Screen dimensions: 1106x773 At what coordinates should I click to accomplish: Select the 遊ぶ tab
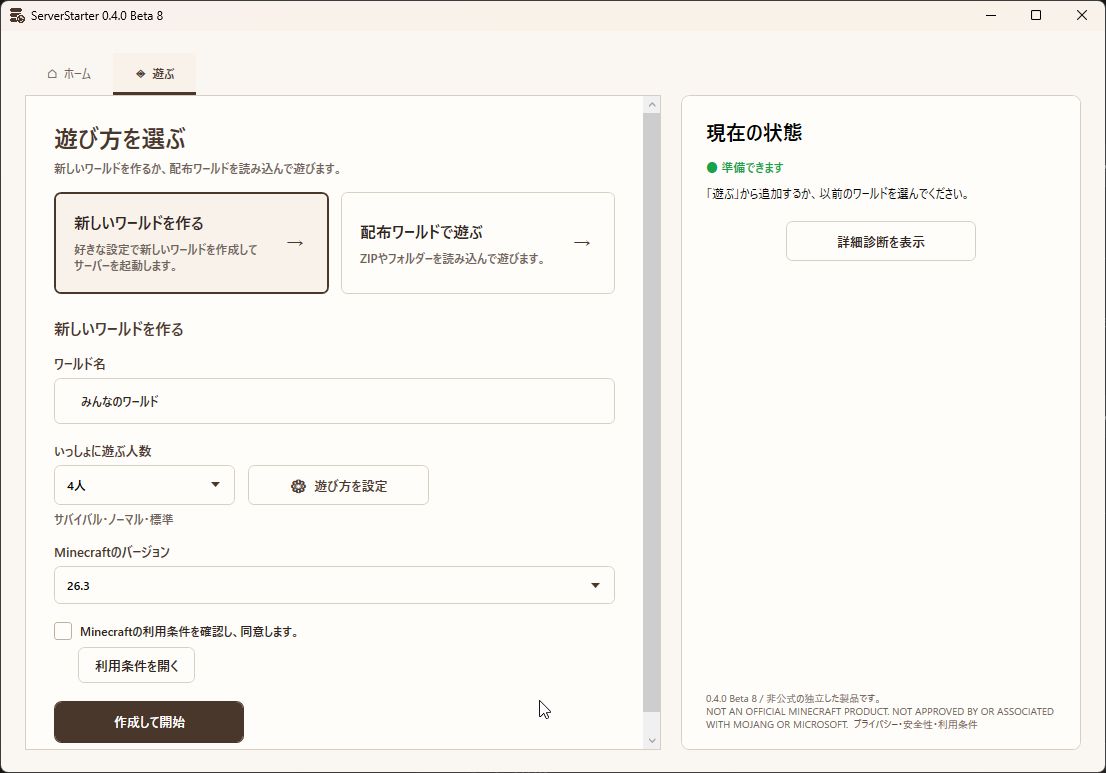point(154,74)
